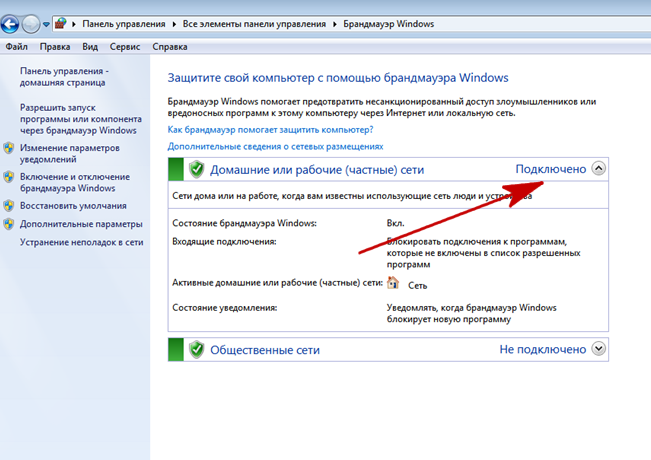Viewport: 651px width, 460px height.
Task: Click the page heading Защитите свой компьютер
Action: 338,78
